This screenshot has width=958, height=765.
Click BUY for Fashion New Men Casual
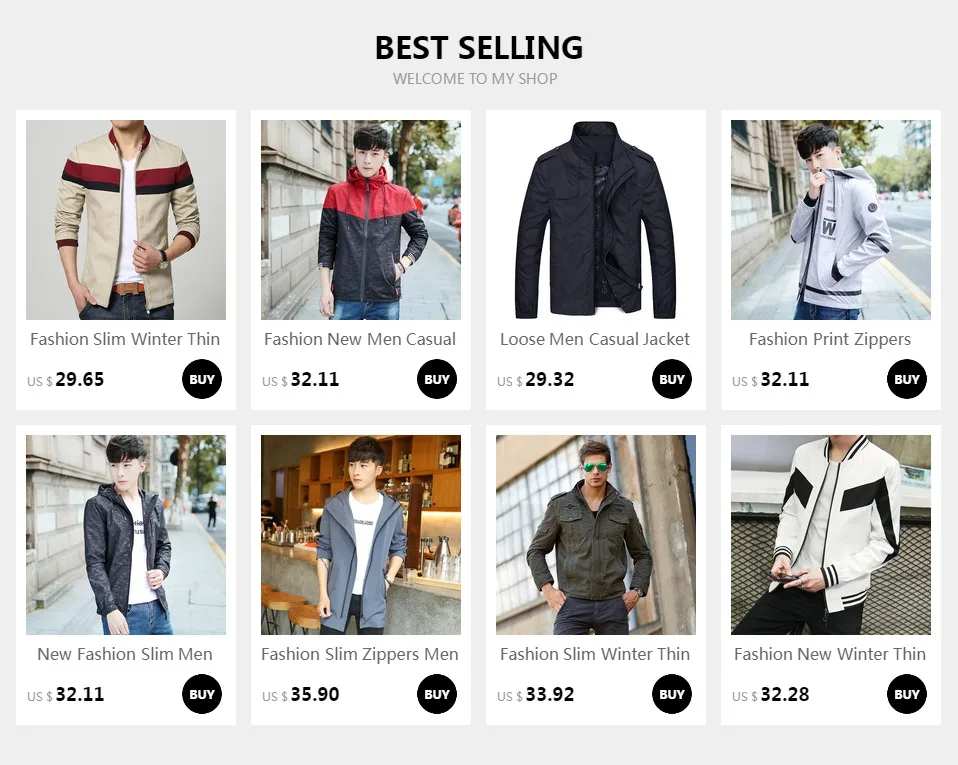click(437, 379)
